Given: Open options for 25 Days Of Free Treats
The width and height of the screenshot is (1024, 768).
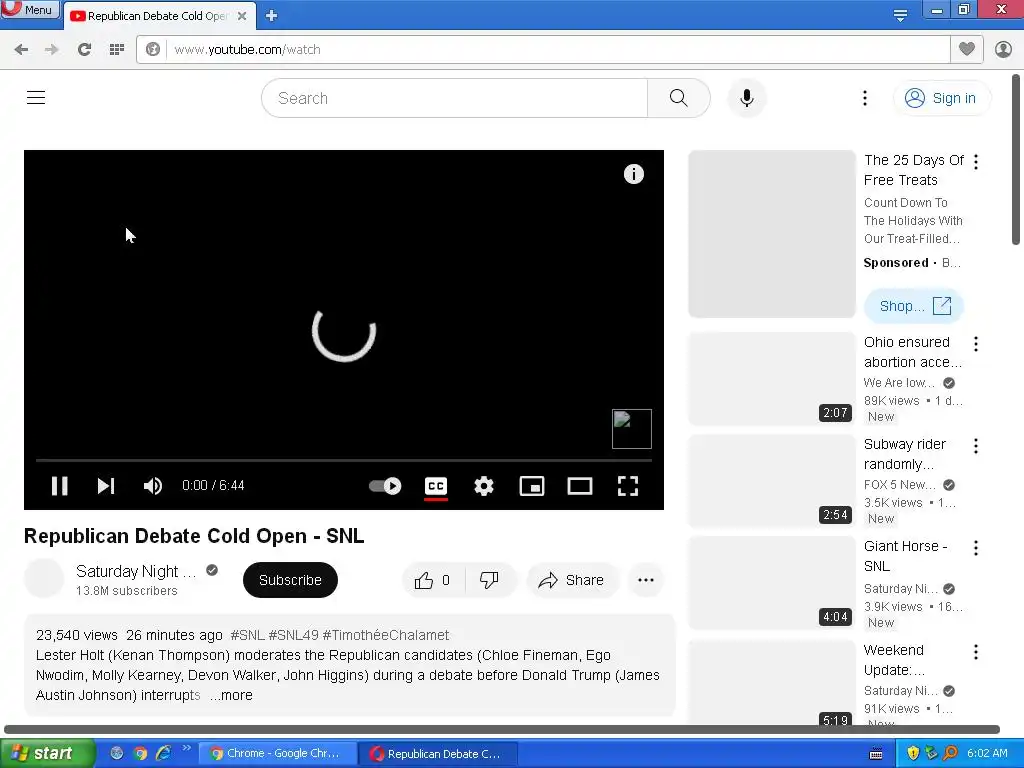Looking at the screenshot, I should pyautogui.click(x=976, y=161).
